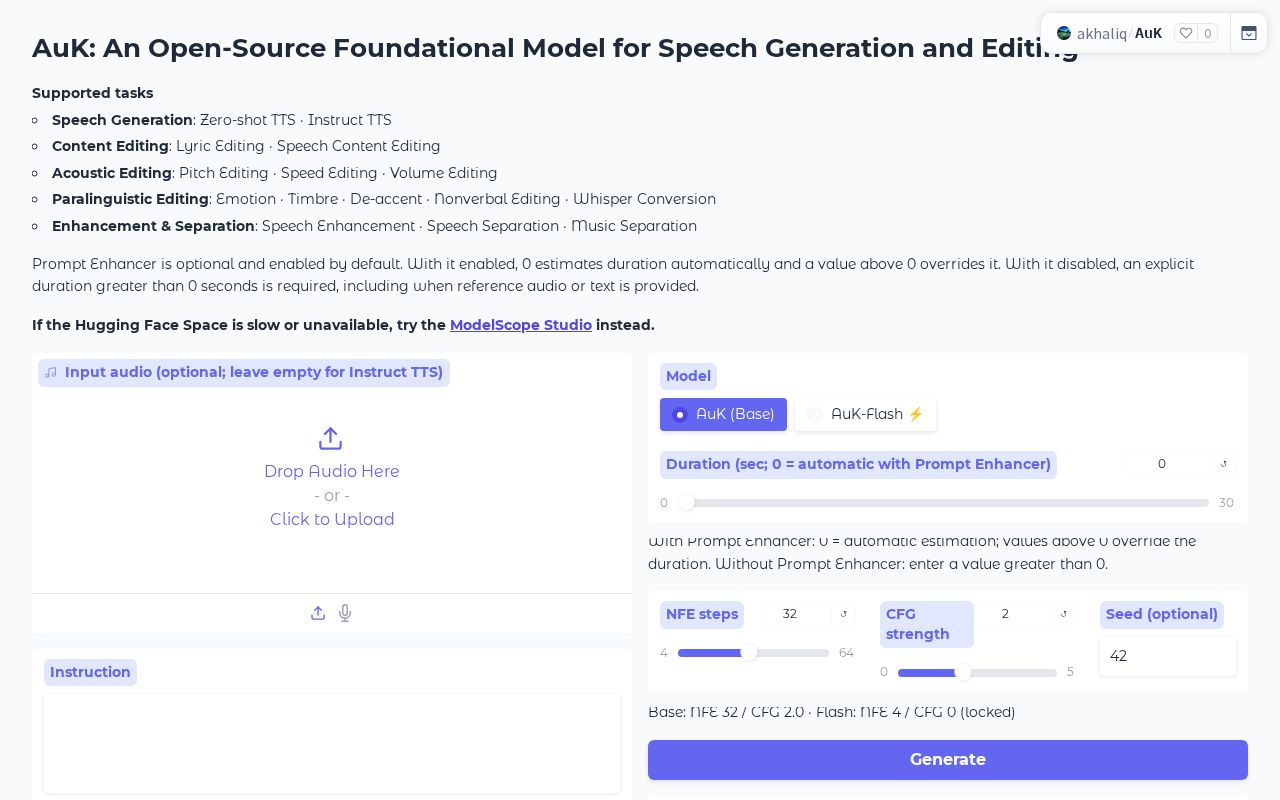Like the Space with the heart icon
This screenshot has height=800, width=1280.
click(1186, 33)
